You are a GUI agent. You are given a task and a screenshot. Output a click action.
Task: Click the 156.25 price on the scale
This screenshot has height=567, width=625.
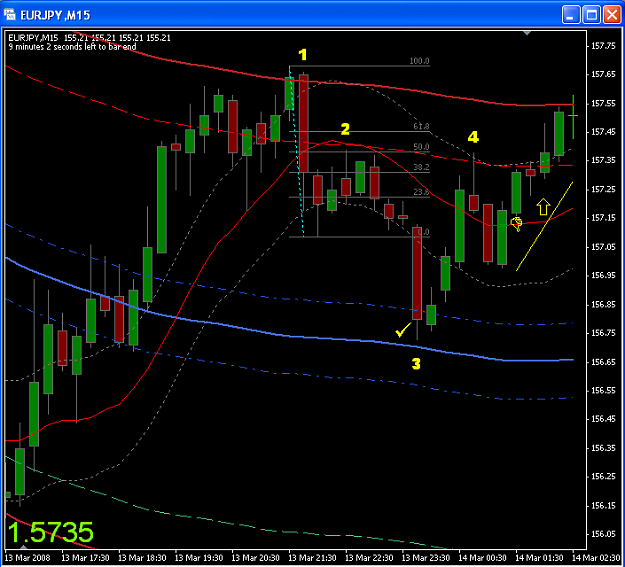[603, 476]
